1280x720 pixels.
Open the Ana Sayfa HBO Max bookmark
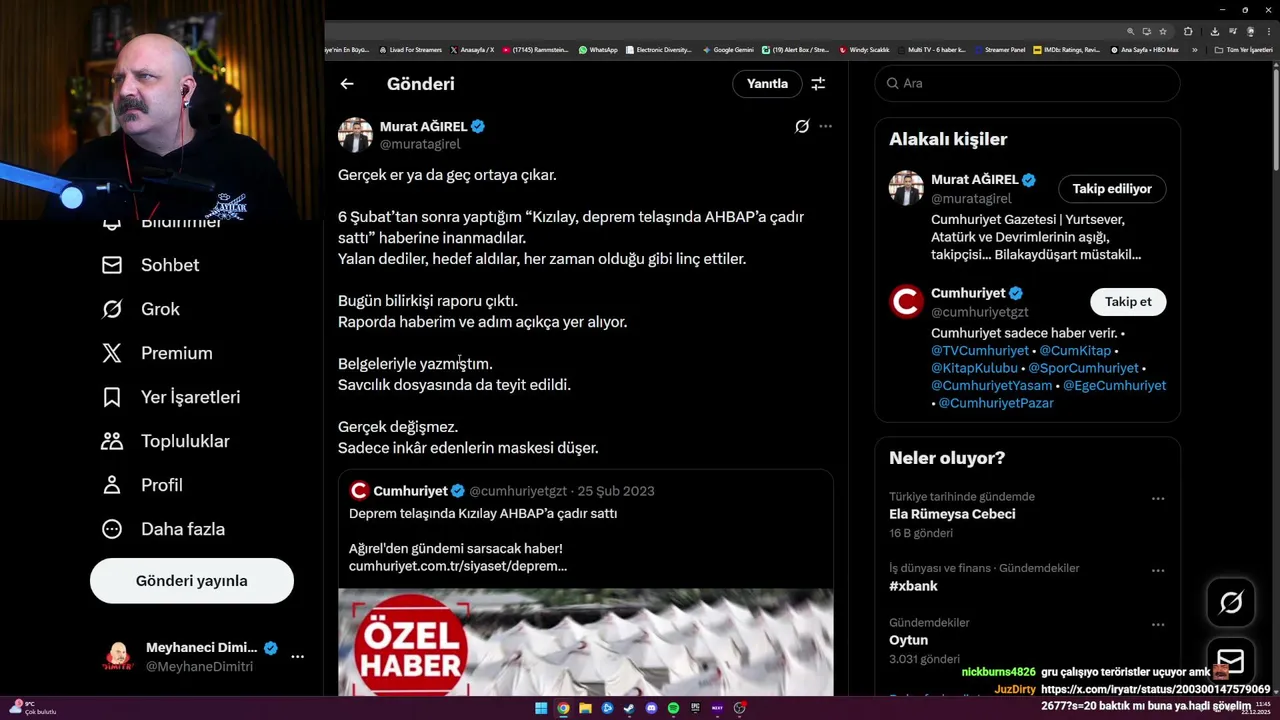[1145, 50]
